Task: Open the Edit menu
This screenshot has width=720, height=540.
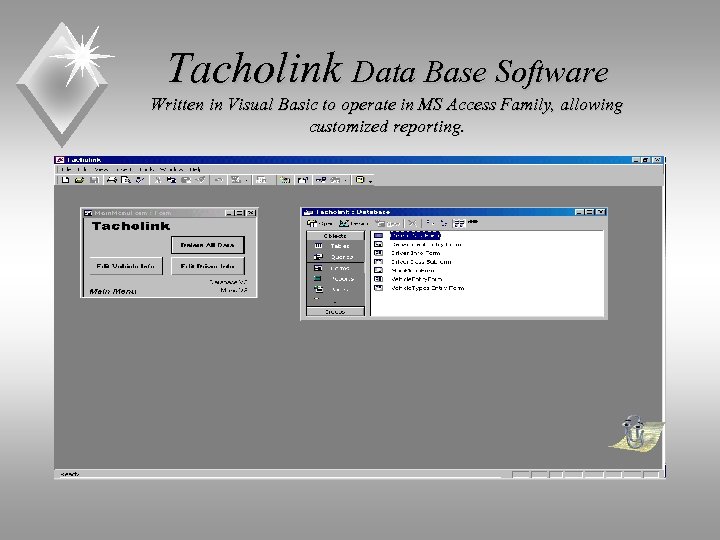Action: pyautogui.click(x=84, y=169)
